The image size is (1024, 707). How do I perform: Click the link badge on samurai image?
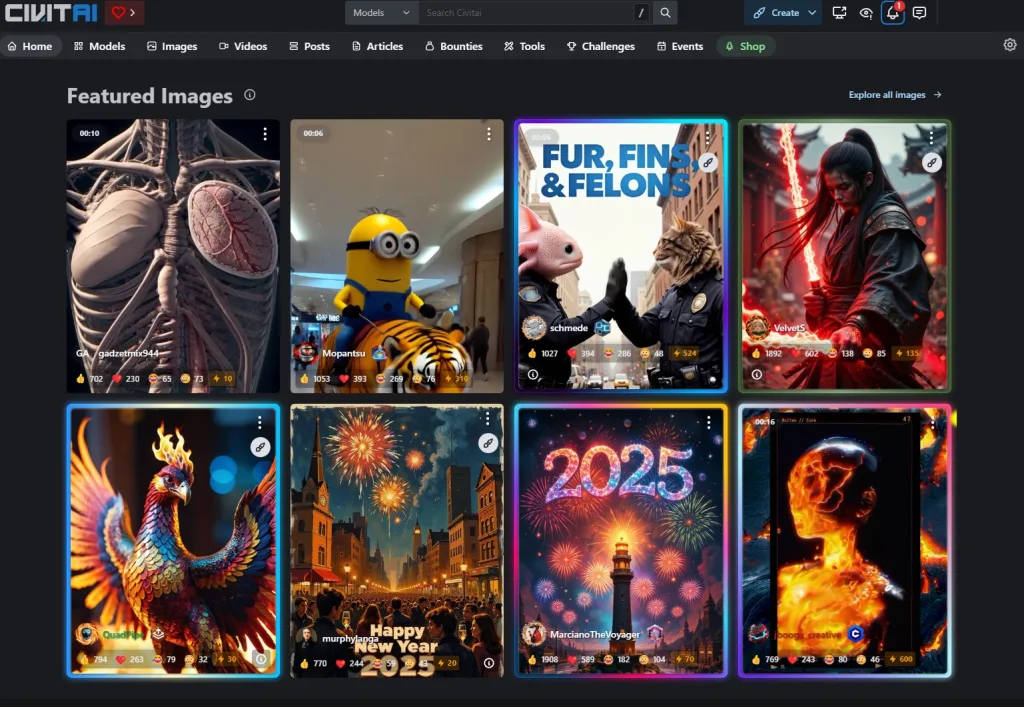pyautogui.click(x=932, y=162)
